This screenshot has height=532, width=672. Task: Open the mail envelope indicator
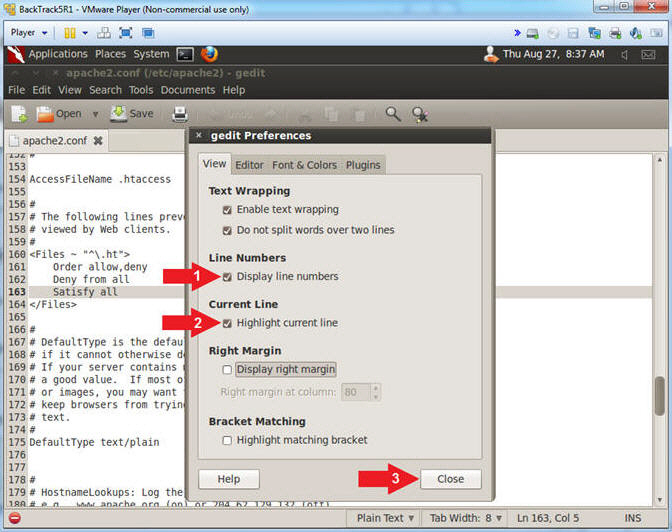[x=648, y=54]
